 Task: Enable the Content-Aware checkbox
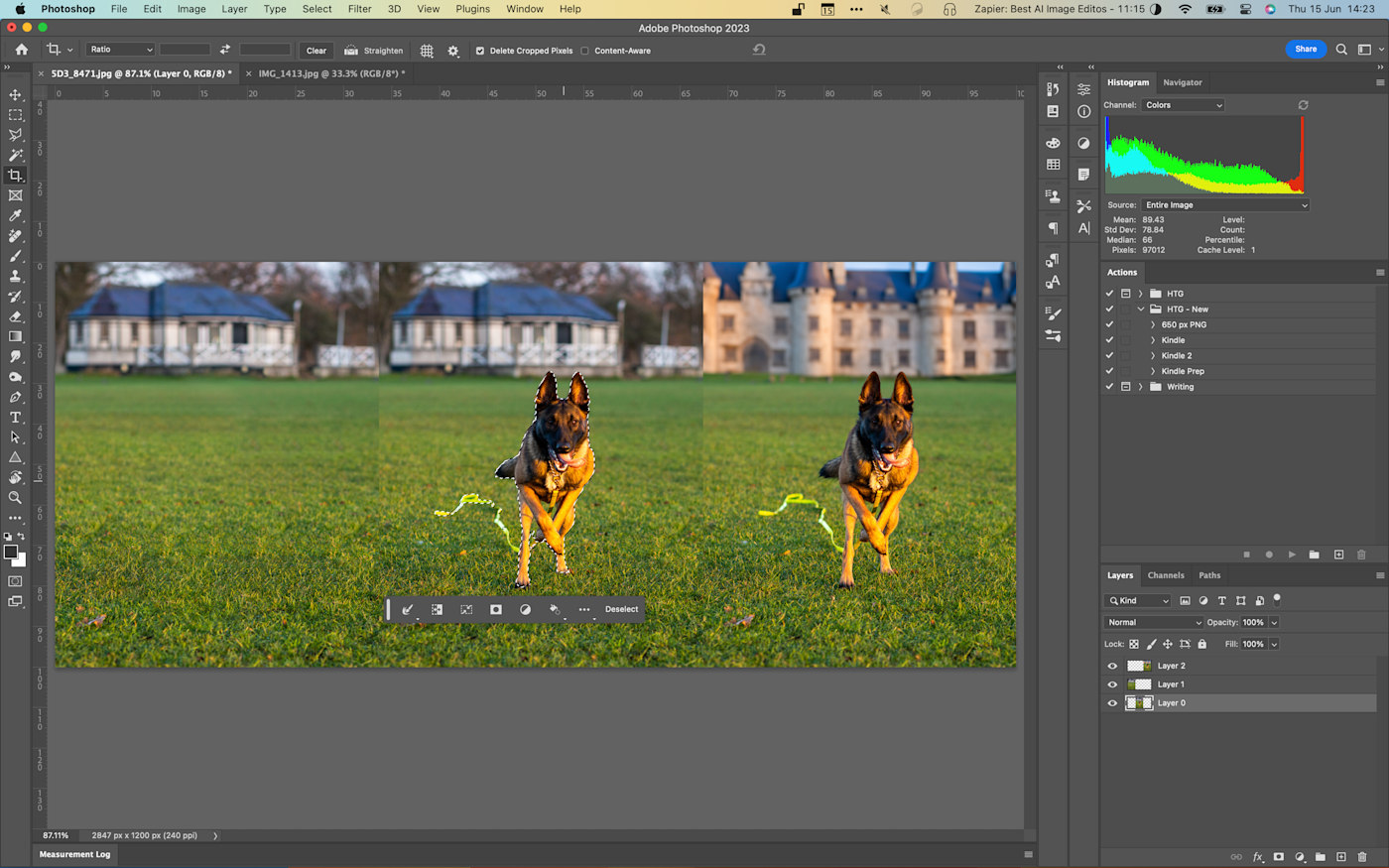click(x=585, y=51)
